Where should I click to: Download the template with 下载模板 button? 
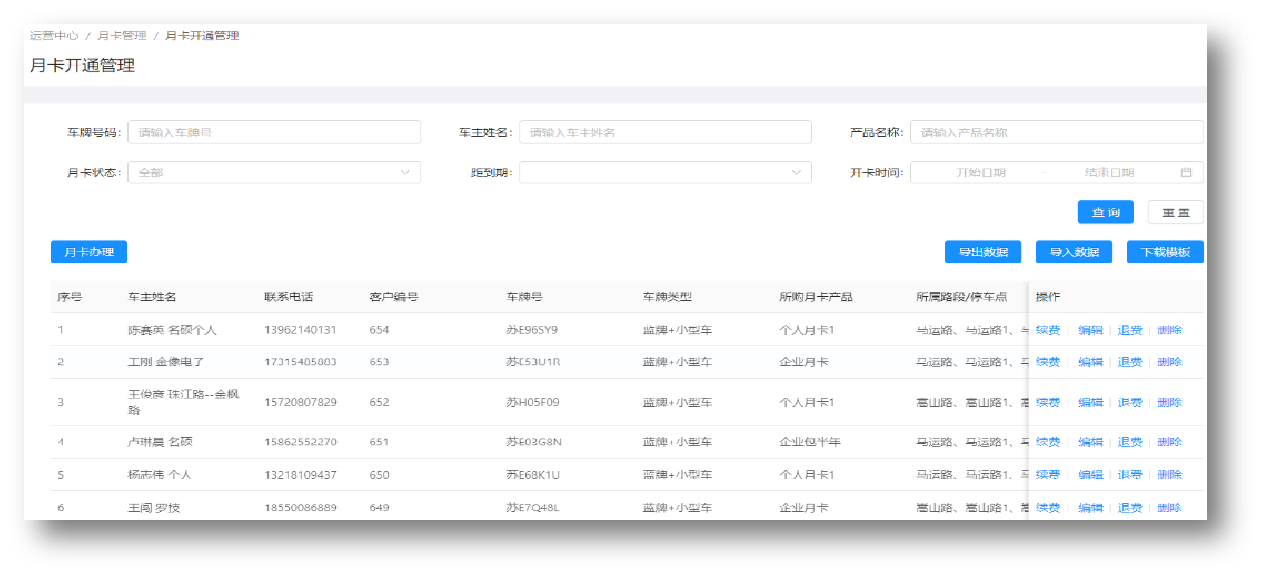tap(1164, 251)
